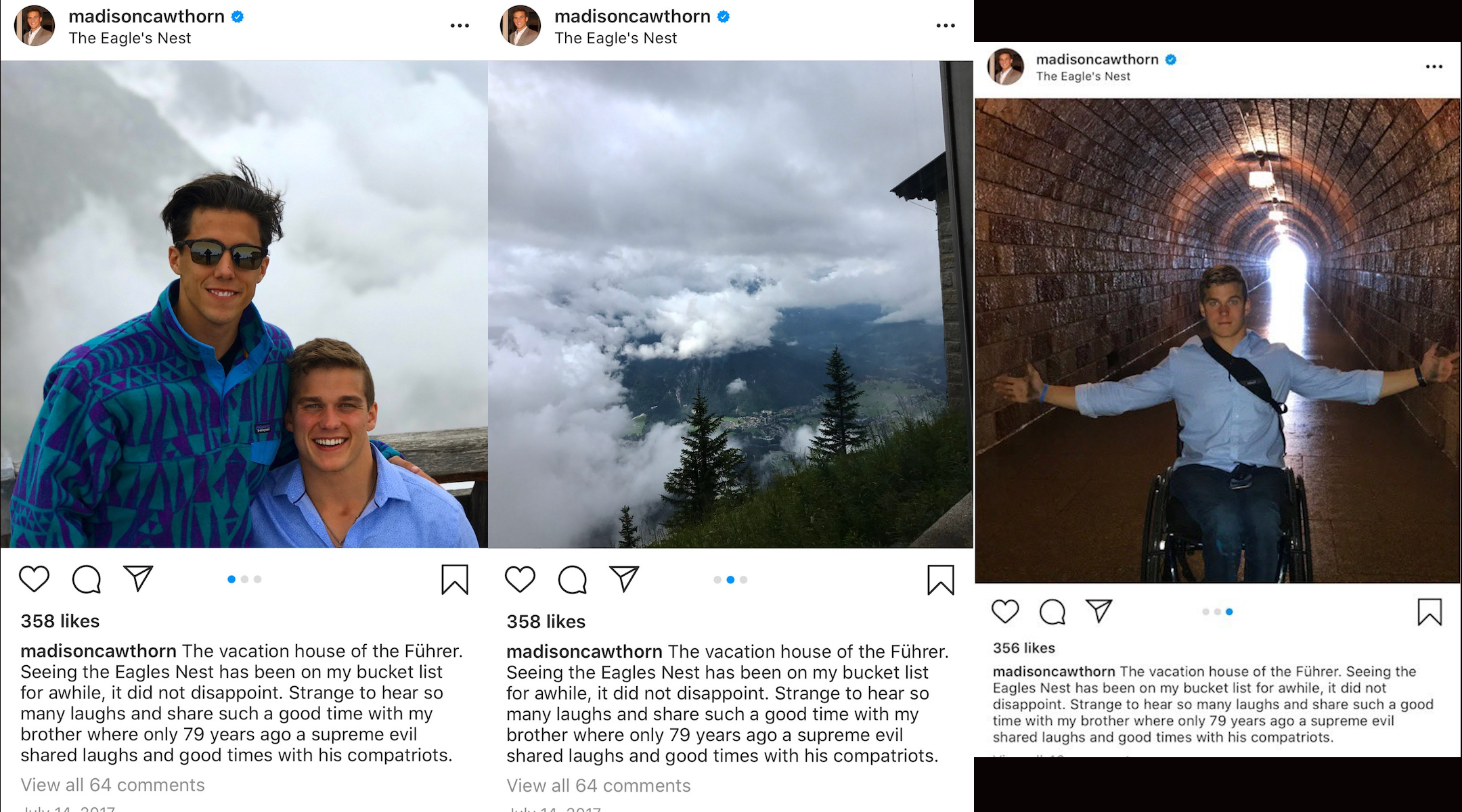View all 64 comments on middle post
This screenshot has width=1462, height=812.
point(598,786)
